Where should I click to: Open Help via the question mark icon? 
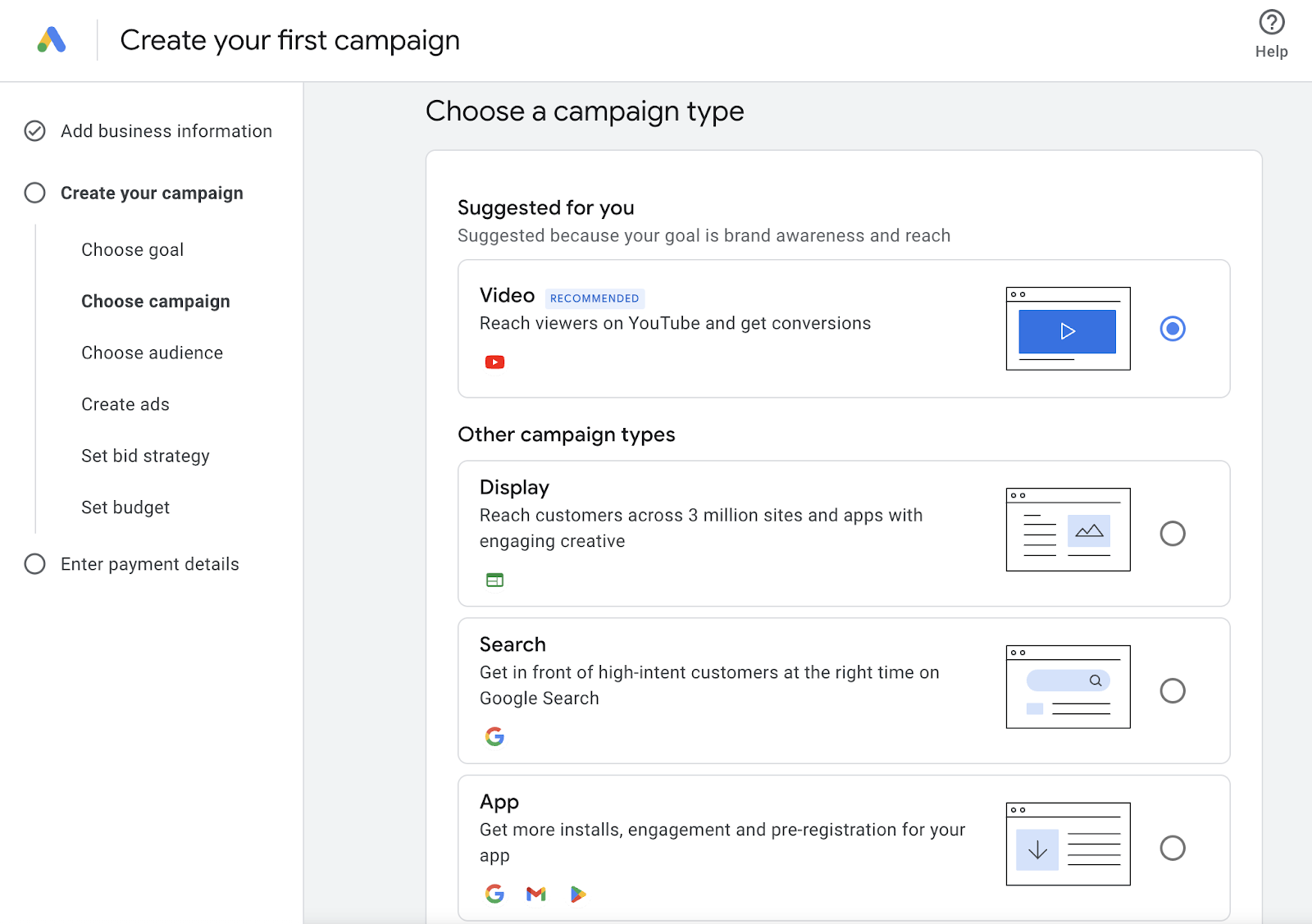tap(1270, 22)
